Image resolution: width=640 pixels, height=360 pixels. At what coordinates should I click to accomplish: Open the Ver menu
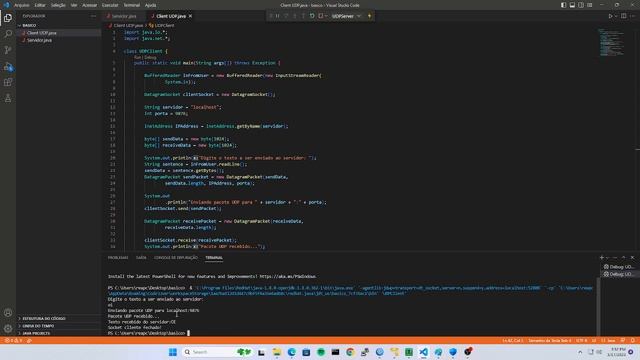74,5
